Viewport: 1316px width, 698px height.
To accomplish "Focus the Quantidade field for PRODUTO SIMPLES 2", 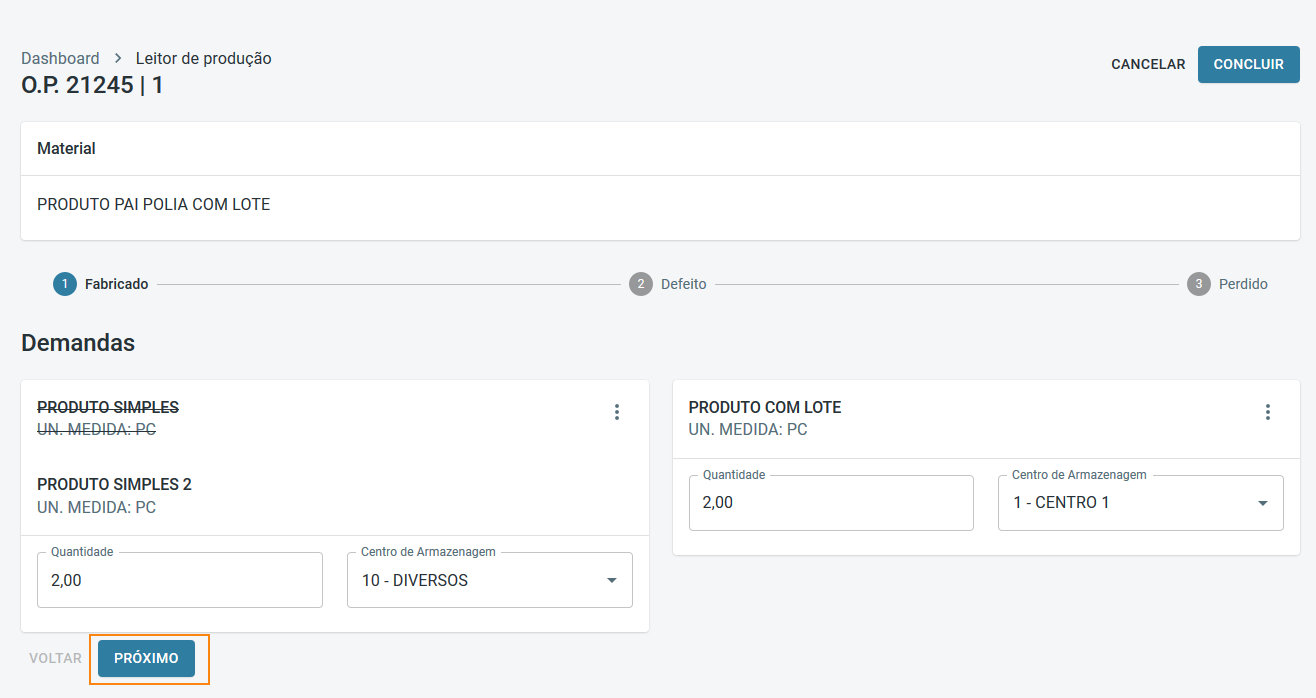I will (180, 580).
